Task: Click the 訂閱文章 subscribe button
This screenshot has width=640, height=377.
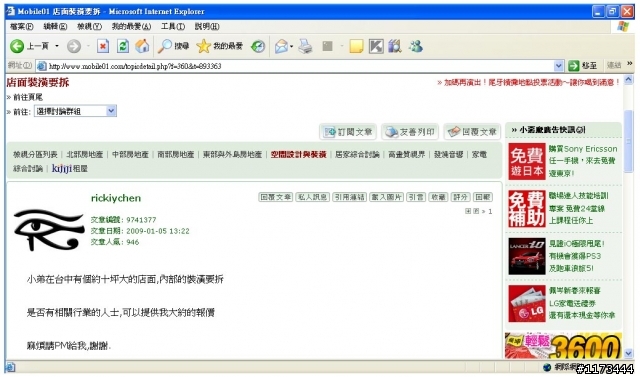Action: 348,132
